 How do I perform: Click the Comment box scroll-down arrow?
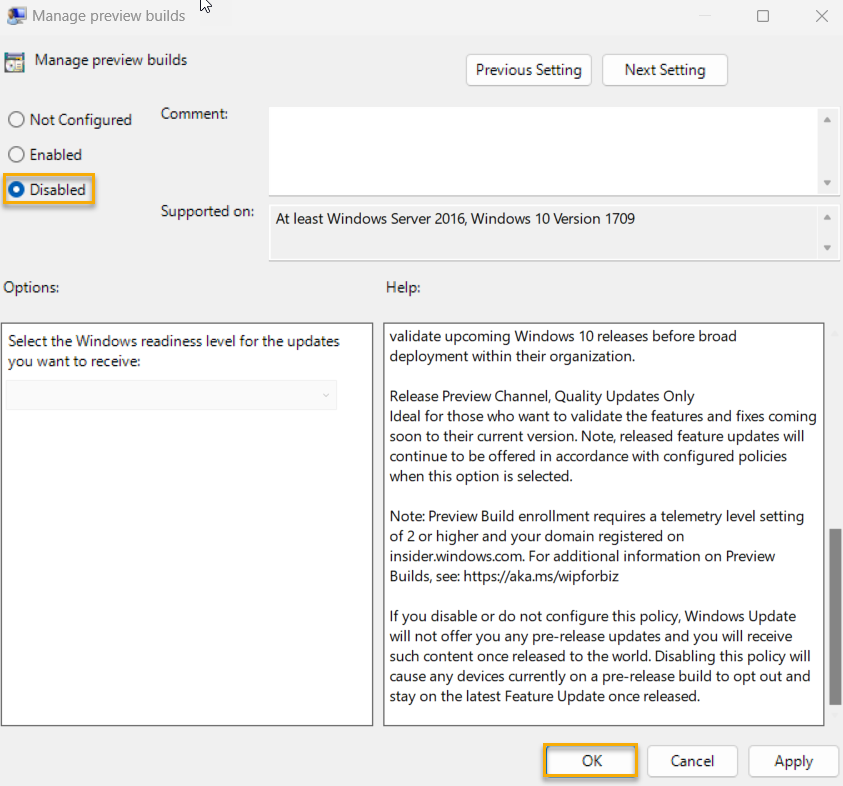(829, 180)
